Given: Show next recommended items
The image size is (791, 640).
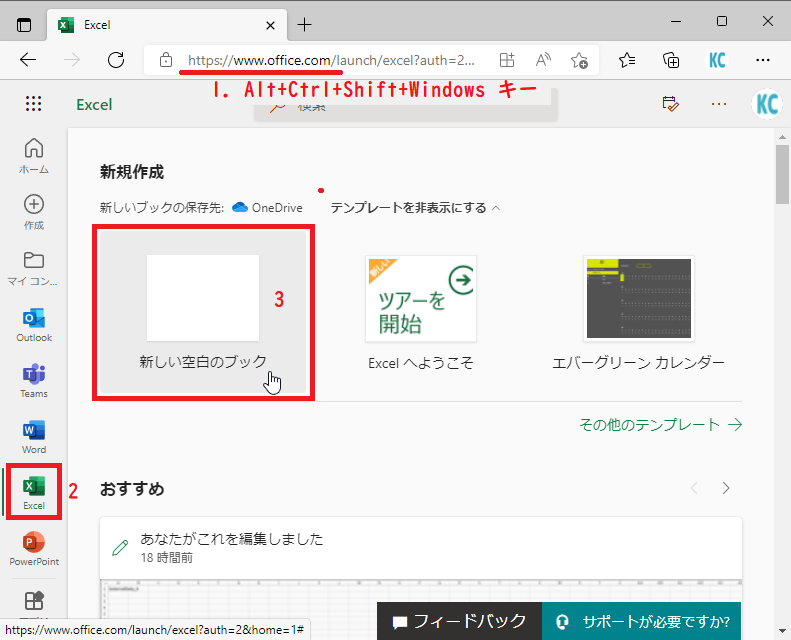Looking at the screenshot, I should (726, 488).
